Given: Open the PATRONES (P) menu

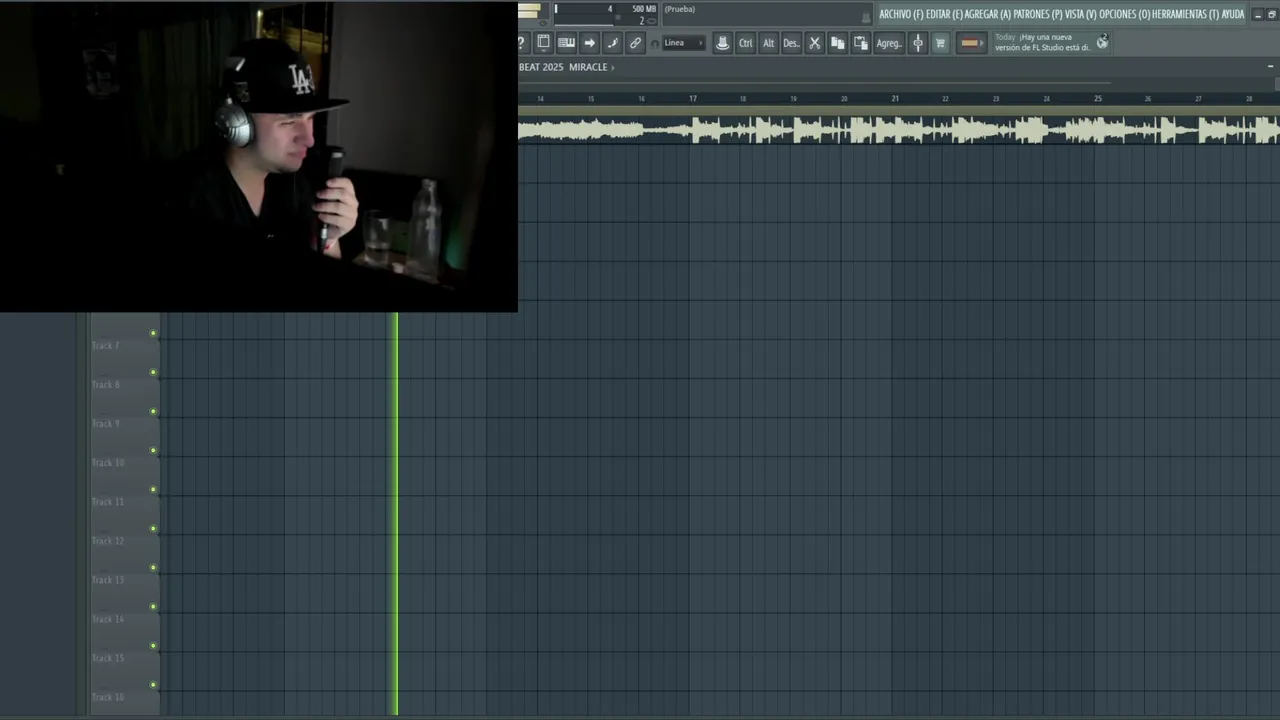Looking at the screenshot, I should click(x=1038, y=14).
